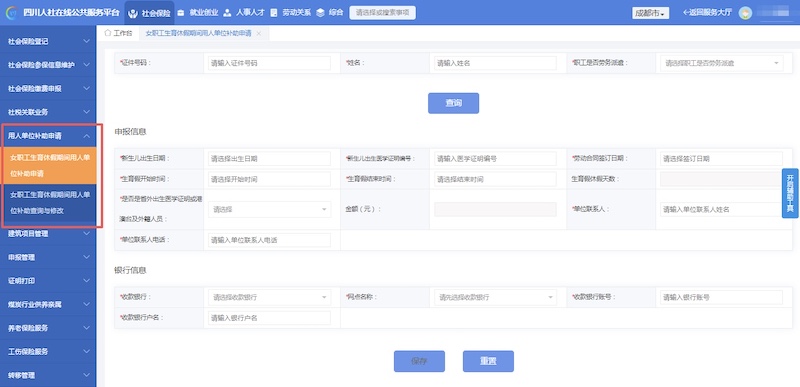Open the 综合 top navigation item
This screenshot has width=800, height=387.
coord(330,13)
